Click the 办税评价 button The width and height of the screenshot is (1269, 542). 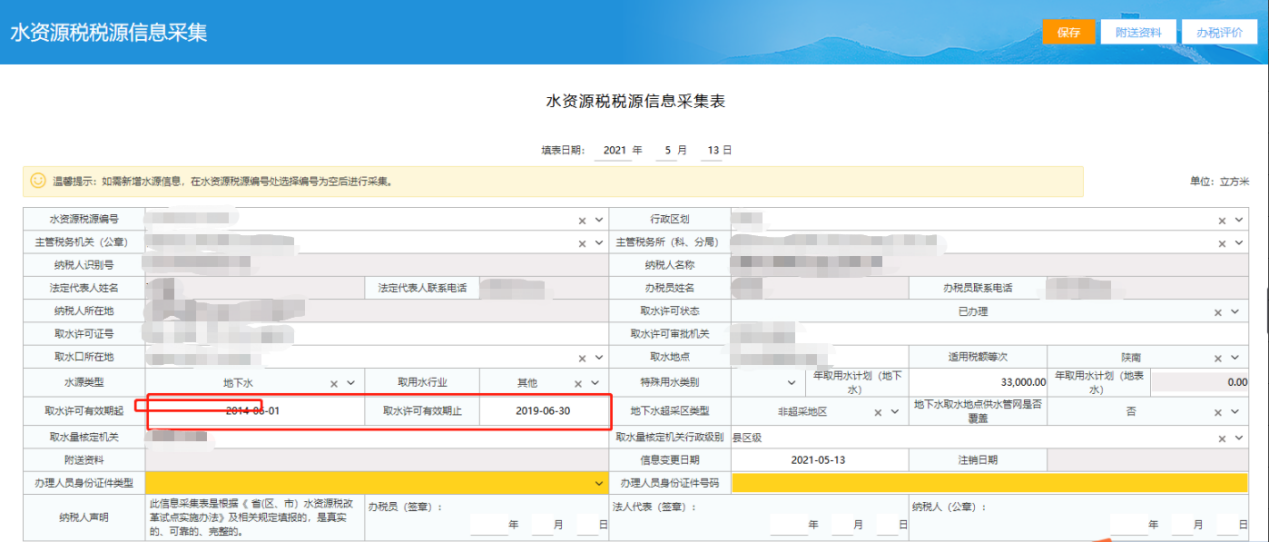click(x=1219, y=32)
